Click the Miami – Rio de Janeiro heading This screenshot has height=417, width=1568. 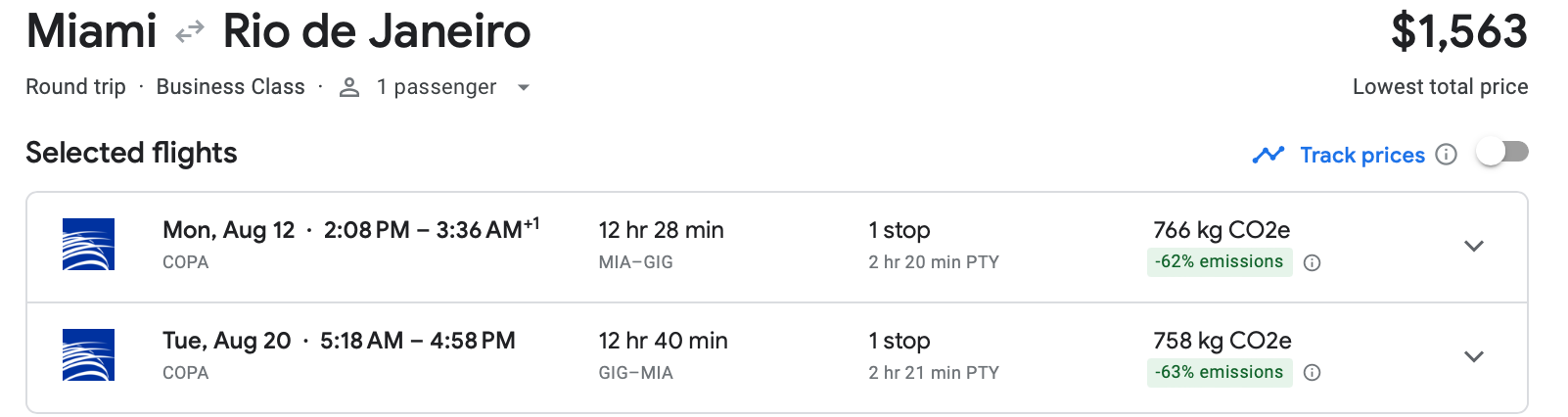click(278, 31)
